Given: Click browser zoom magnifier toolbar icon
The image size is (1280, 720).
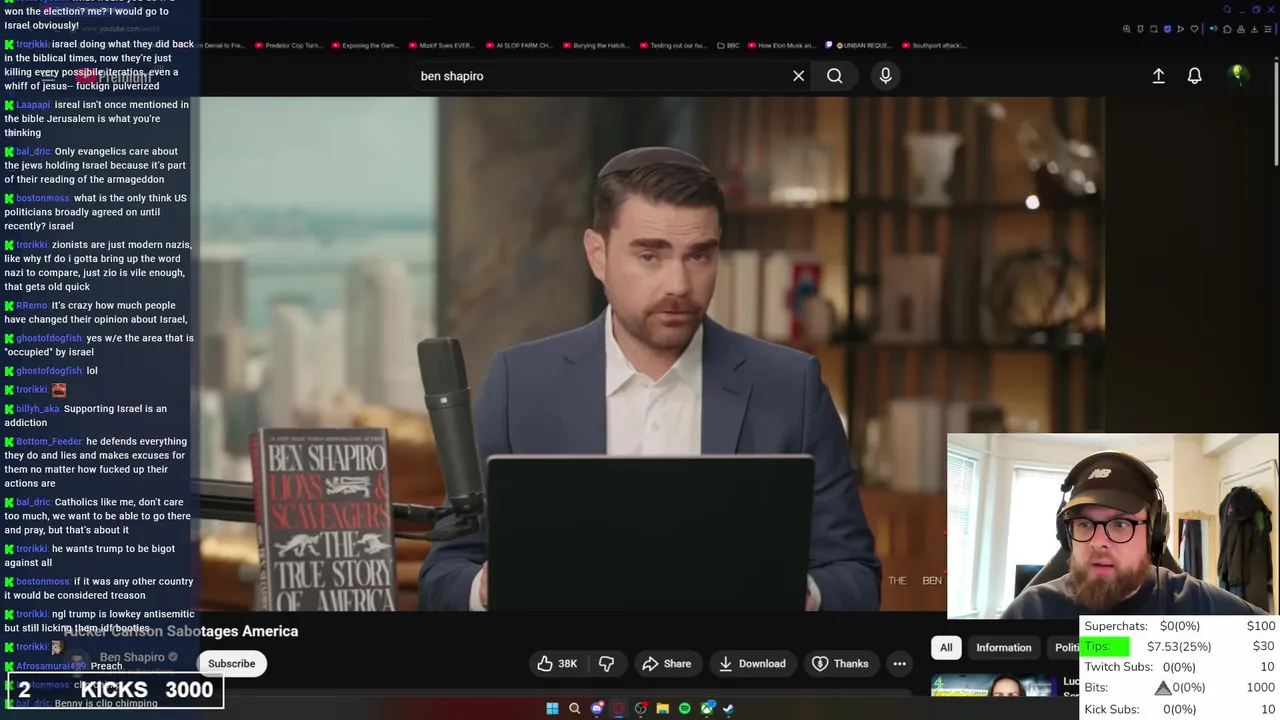Looking at the screenshot, I should click(x=1127, y=29).
